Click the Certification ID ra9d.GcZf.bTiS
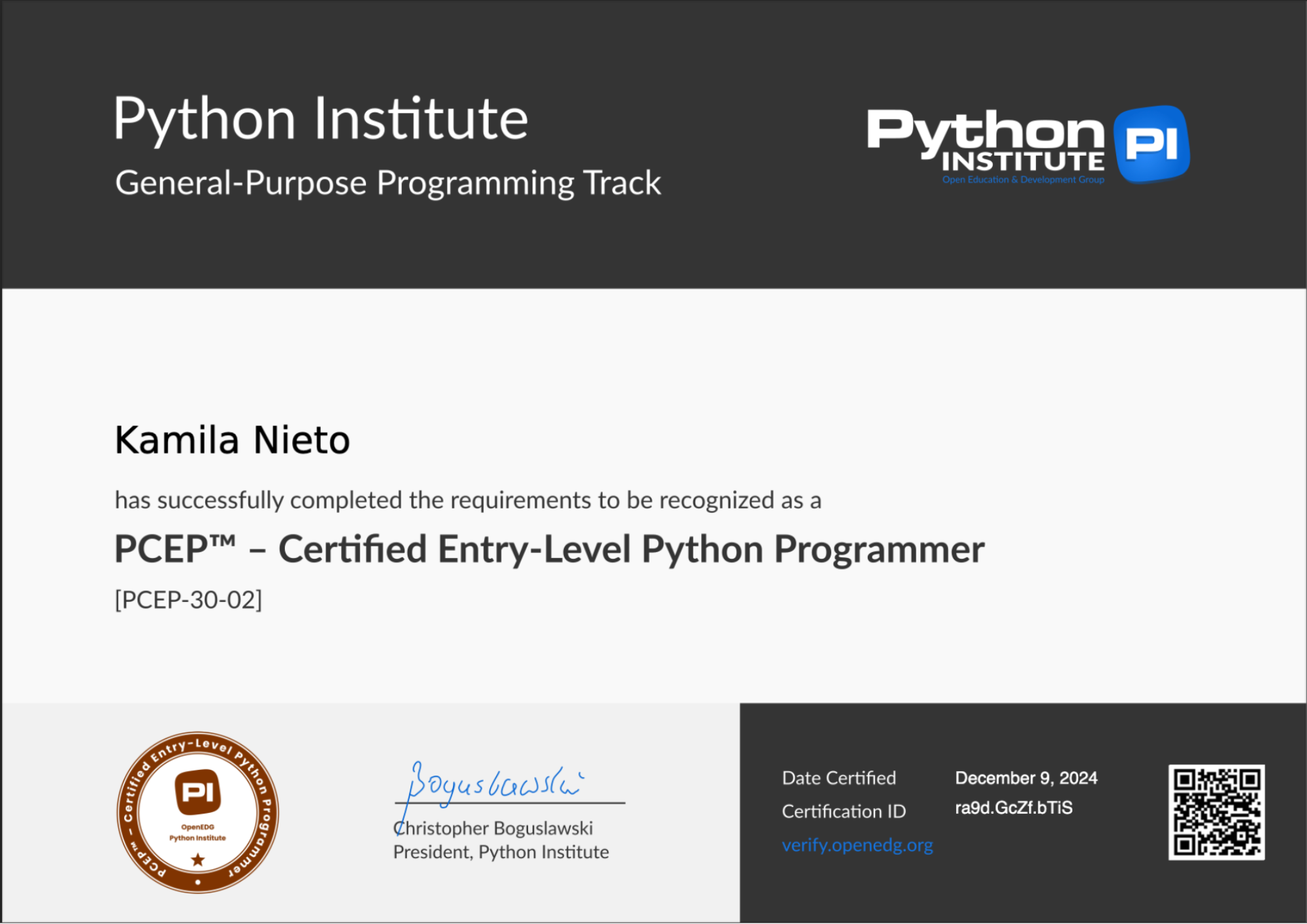 (x=1012, y=808)
